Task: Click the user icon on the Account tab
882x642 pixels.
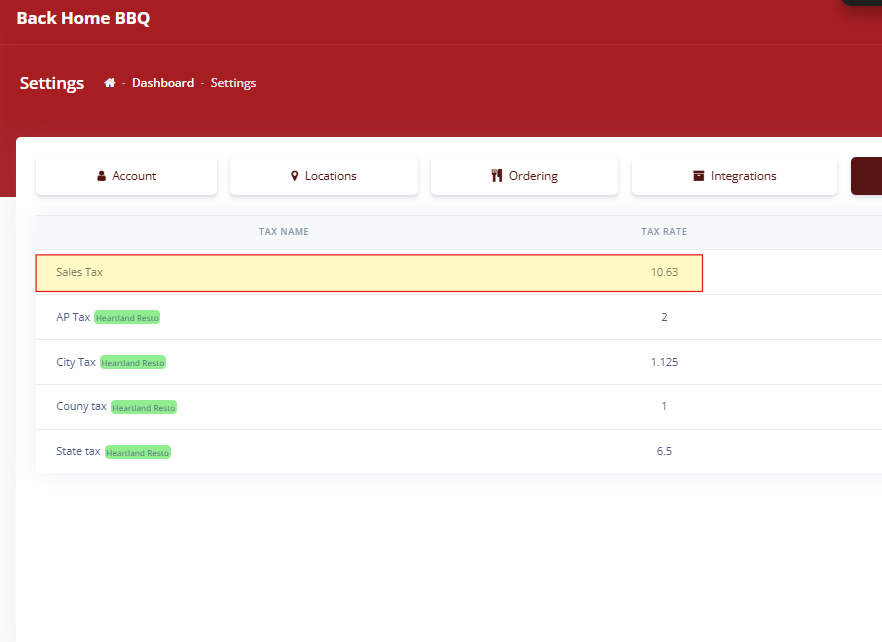Action: [x=102, y=176]
